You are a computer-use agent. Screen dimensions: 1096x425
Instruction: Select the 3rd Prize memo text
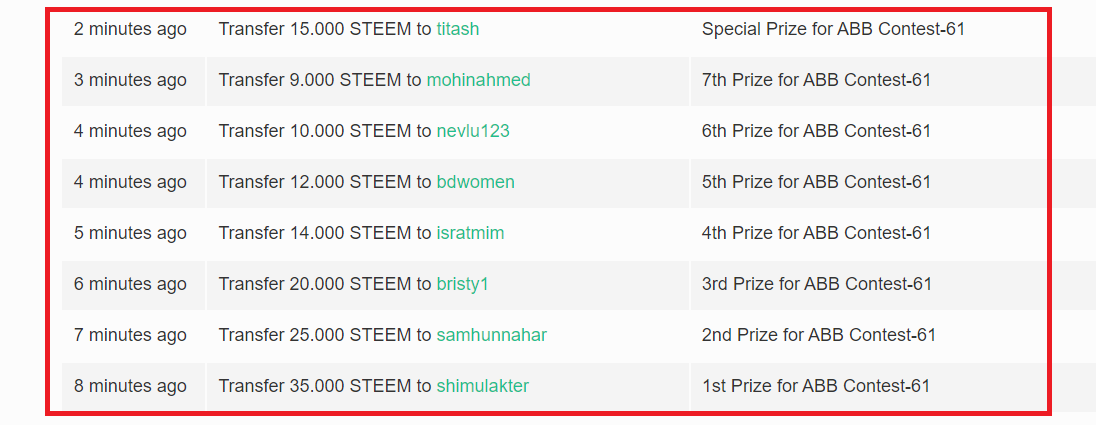click(816, 284)
